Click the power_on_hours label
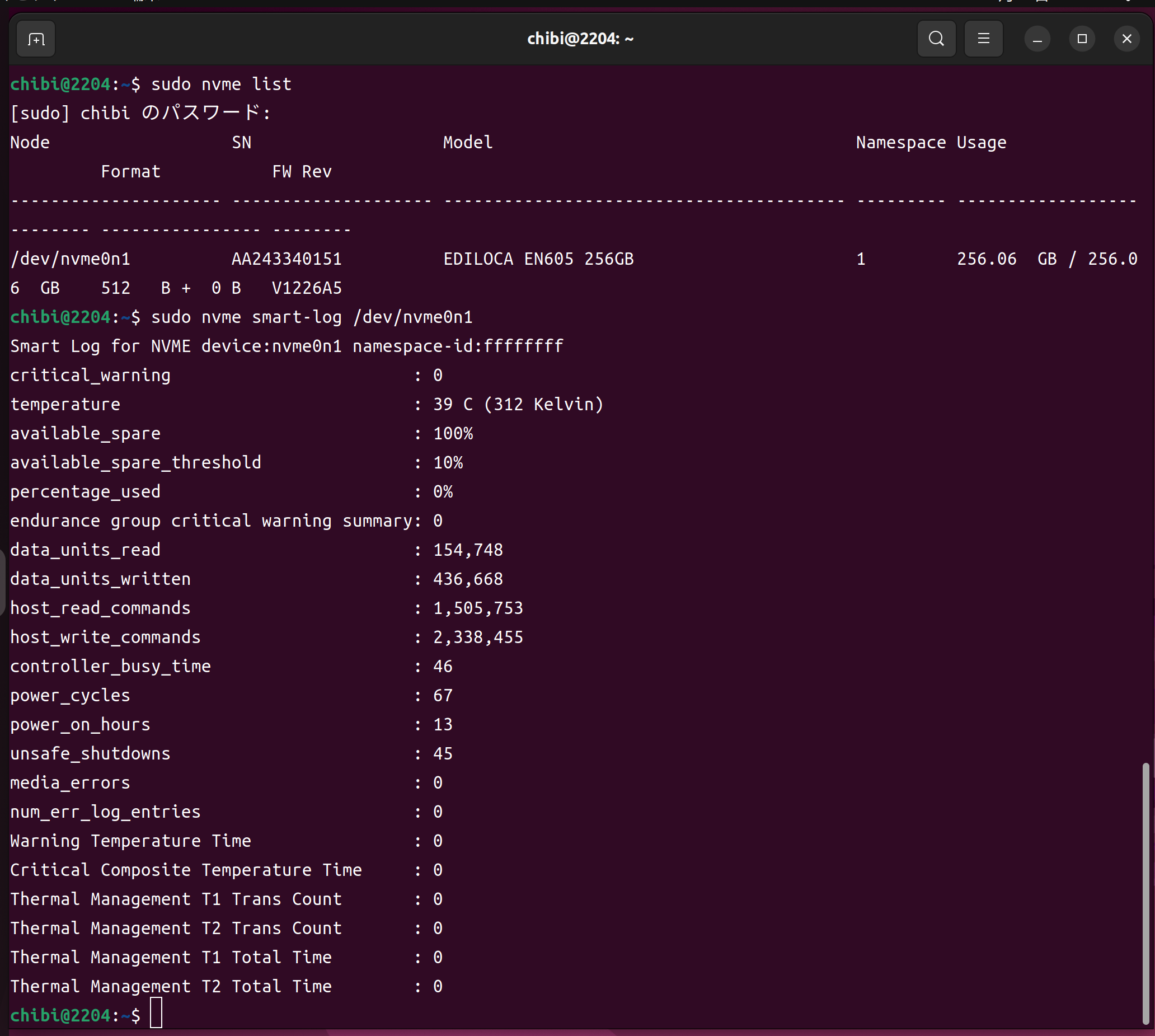The width and height of the screenshot is (1155, 1036). [80, 724]
